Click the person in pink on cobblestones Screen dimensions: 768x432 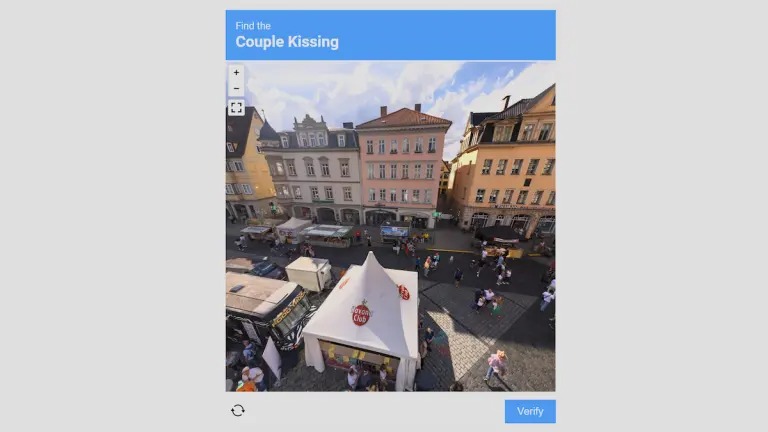pos(496,365)
